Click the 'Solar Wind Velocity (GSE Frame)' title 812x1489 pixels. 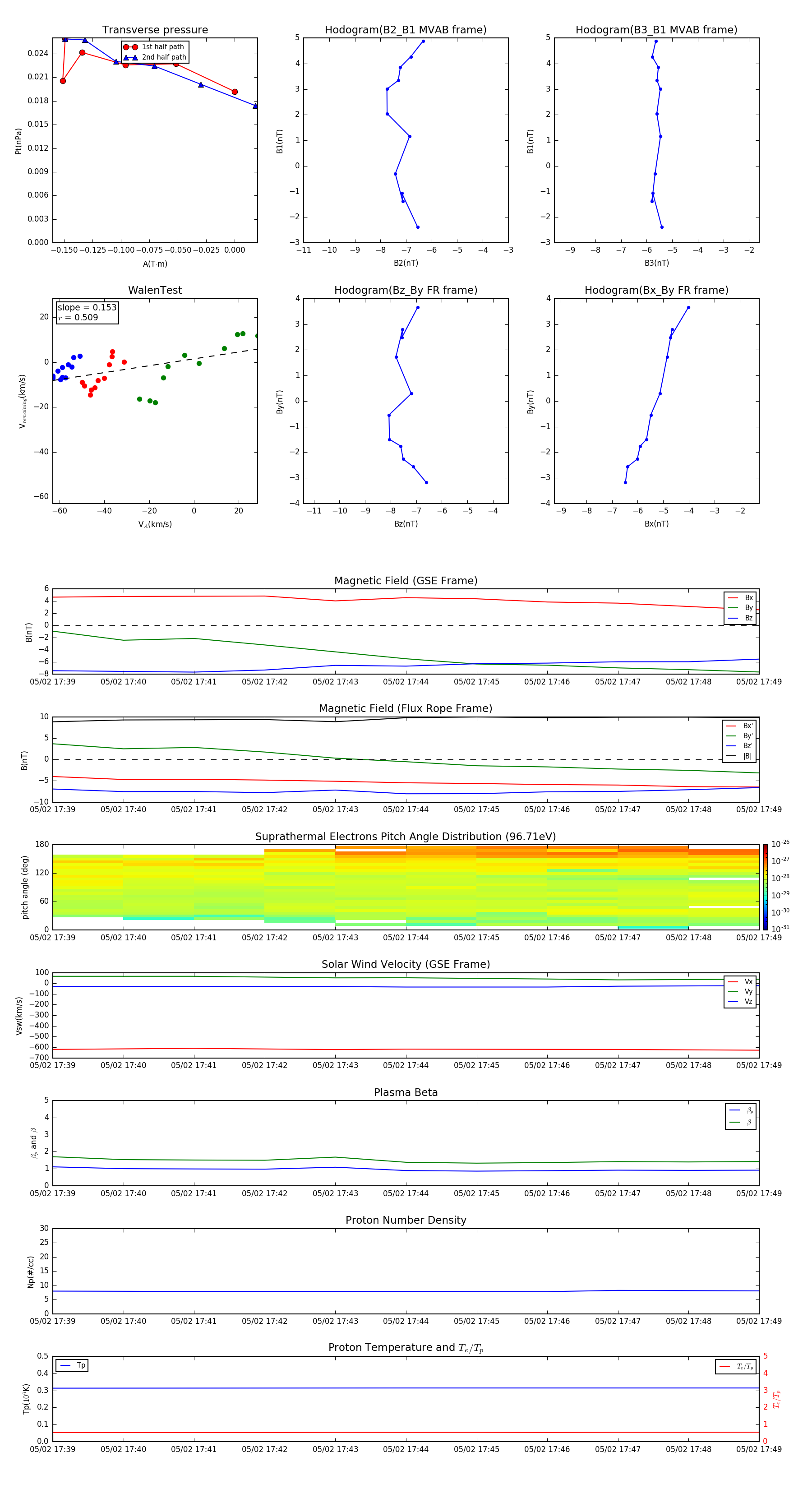[x=406, y=964]
